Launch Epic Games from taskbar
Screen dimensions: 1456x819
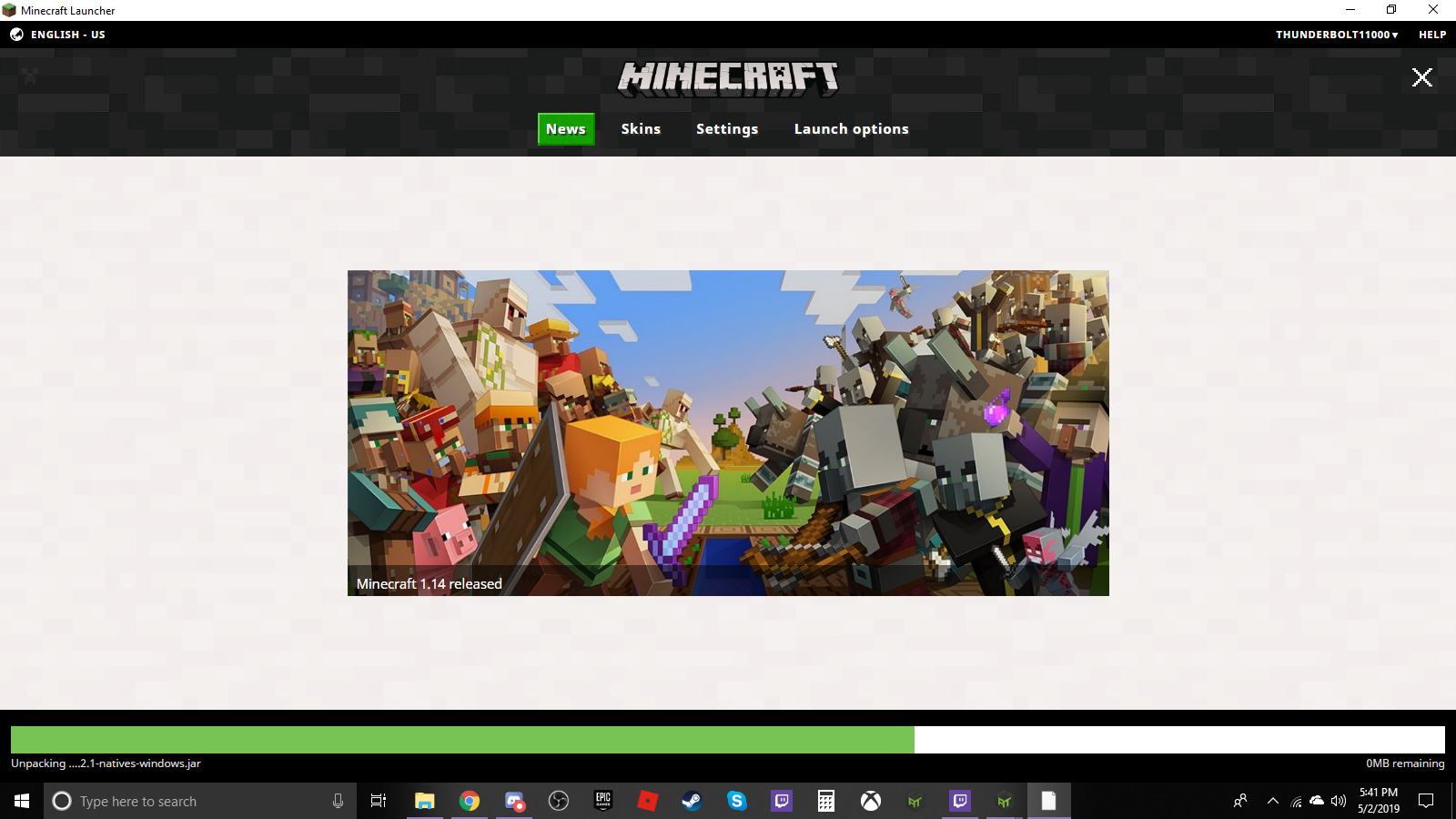click(x=603, y=801)
